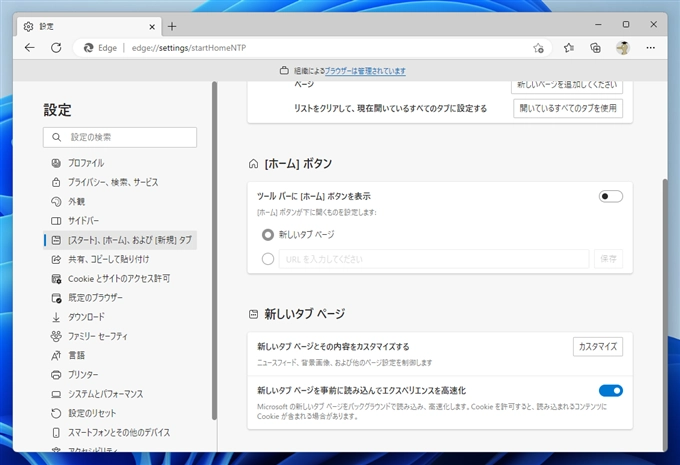Open Cookie とサイトのアクセス許可 settings

[x=121, y=278]
